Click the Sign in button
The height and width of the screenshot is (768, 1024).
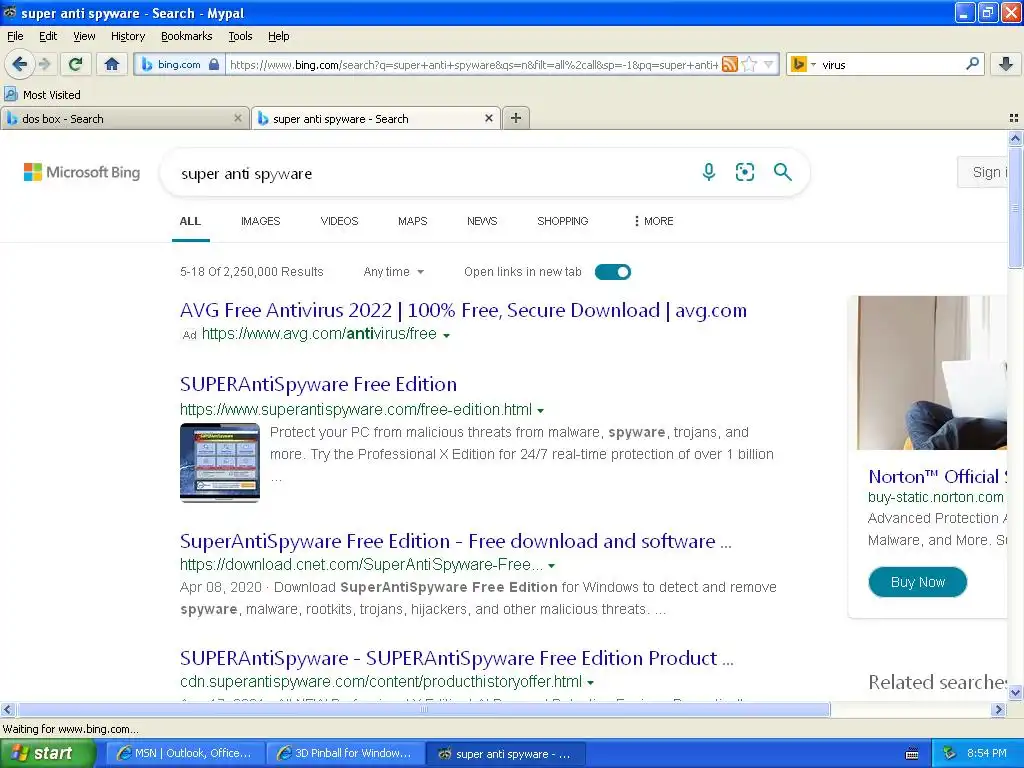(x=983, y=172)
